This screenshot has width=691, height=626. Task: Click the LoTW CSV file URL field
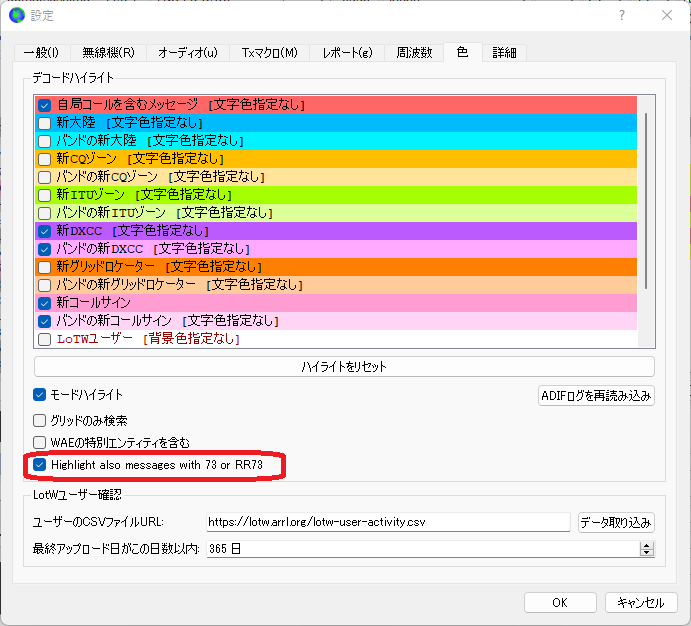388,522
